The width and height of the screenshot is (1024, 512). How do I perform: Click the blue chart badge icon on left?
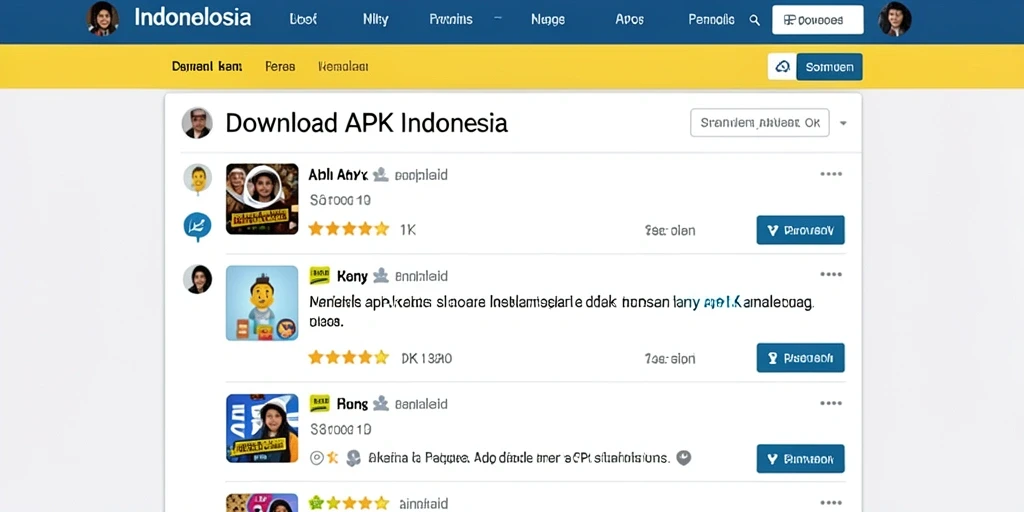coord(197,227)
